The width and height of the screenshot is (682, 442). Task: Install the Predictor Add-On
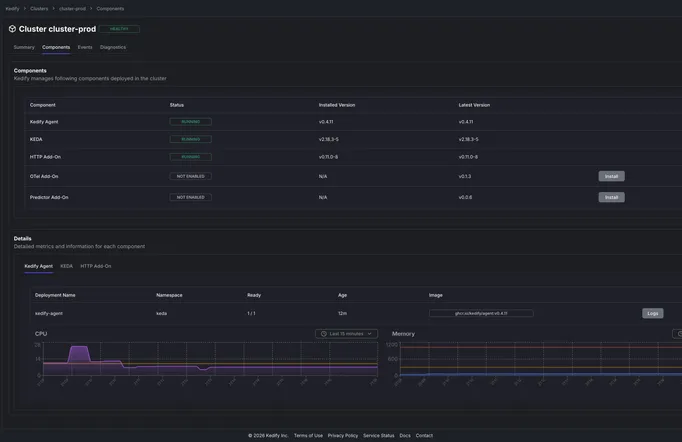[x=611, y=197]
